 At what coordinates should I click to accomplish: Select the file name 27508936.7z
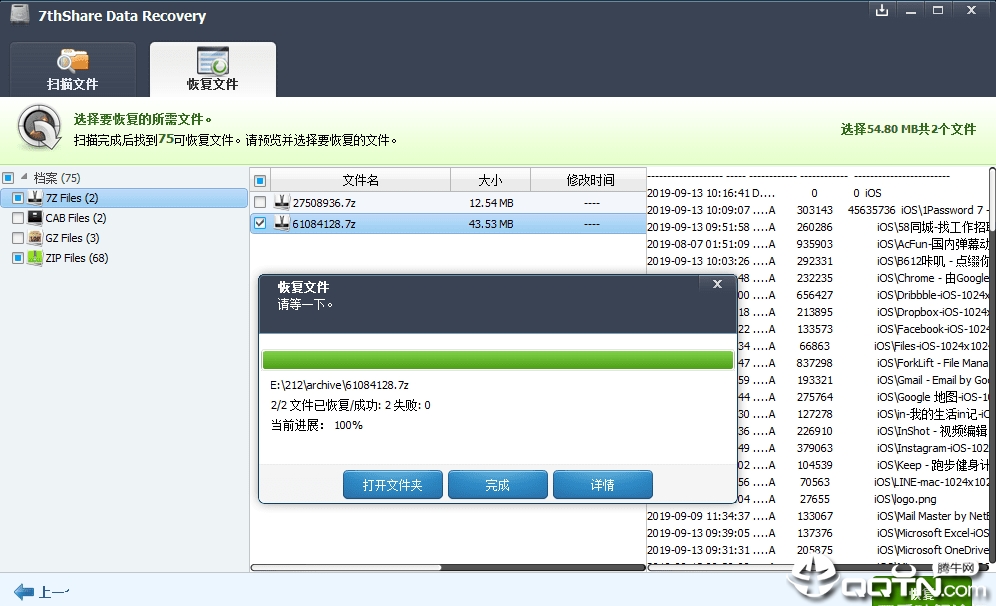pyautogui.click(x=324, y=203)
